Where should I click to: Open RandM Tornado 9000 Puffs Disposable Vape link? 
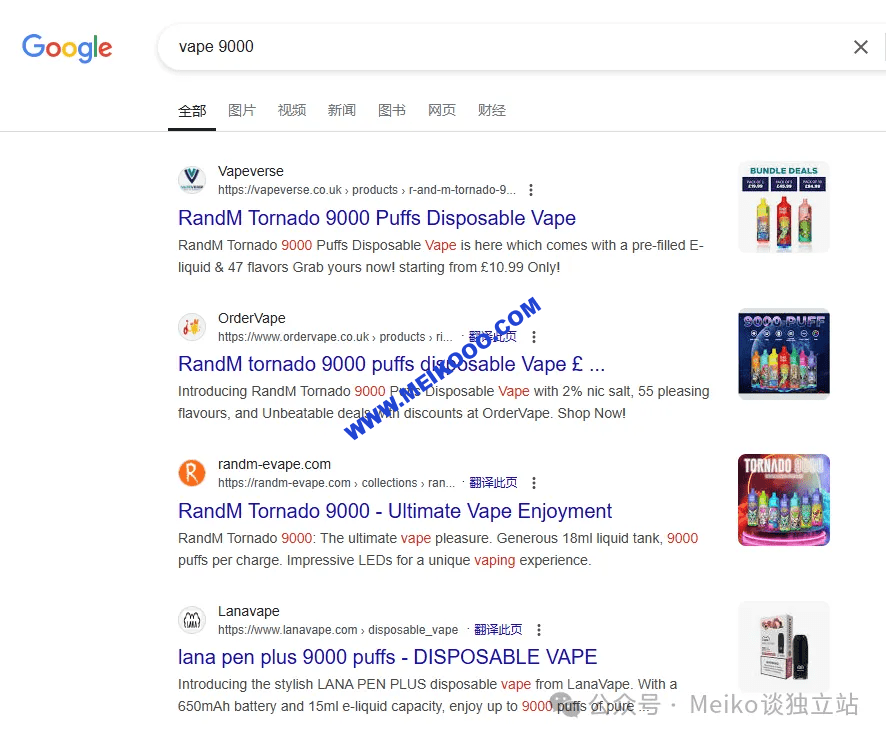377,218
